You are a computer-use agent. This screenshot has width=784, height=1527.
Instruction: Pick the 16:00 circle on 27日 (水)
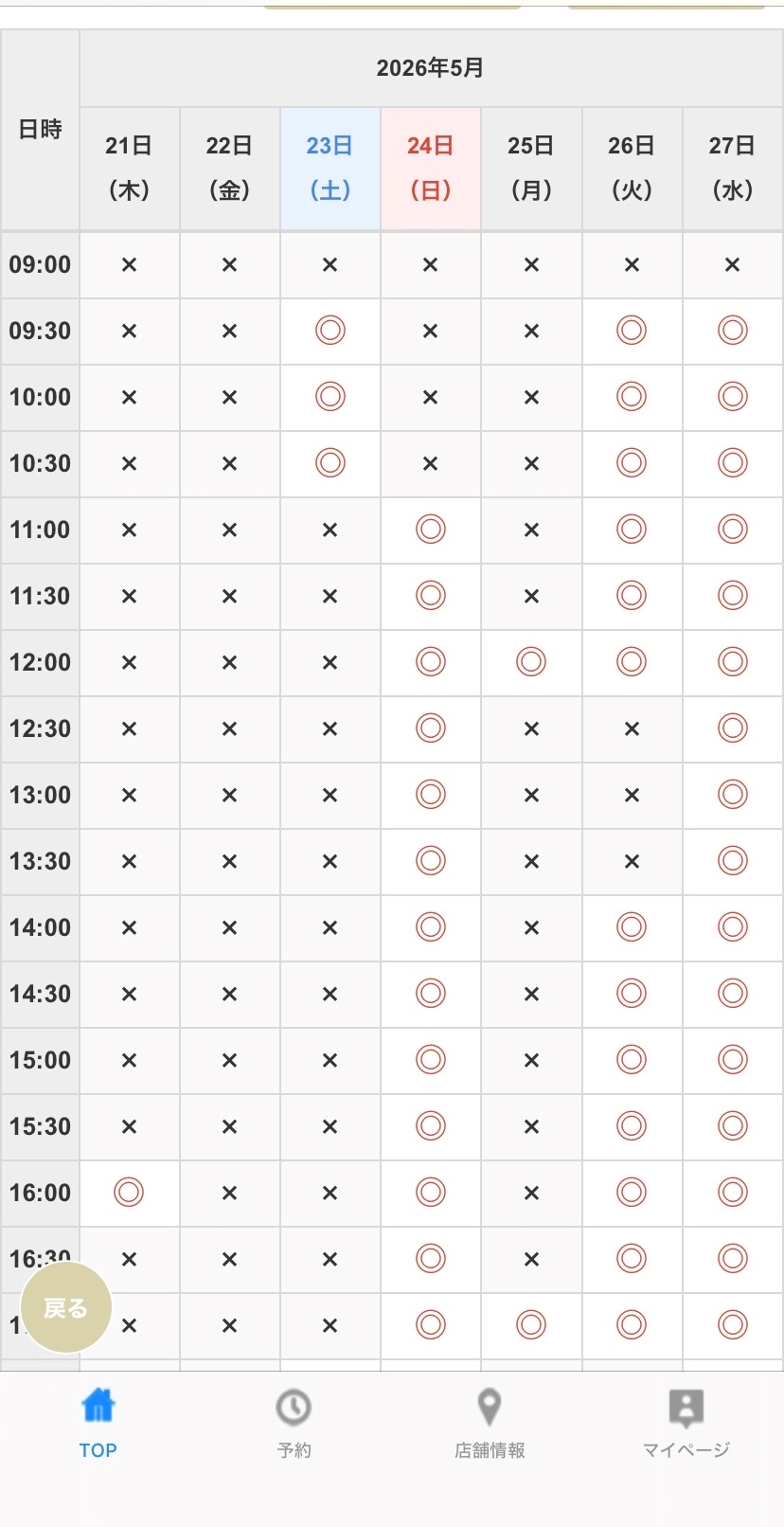pyautogui.click(x=732, y=1192)
